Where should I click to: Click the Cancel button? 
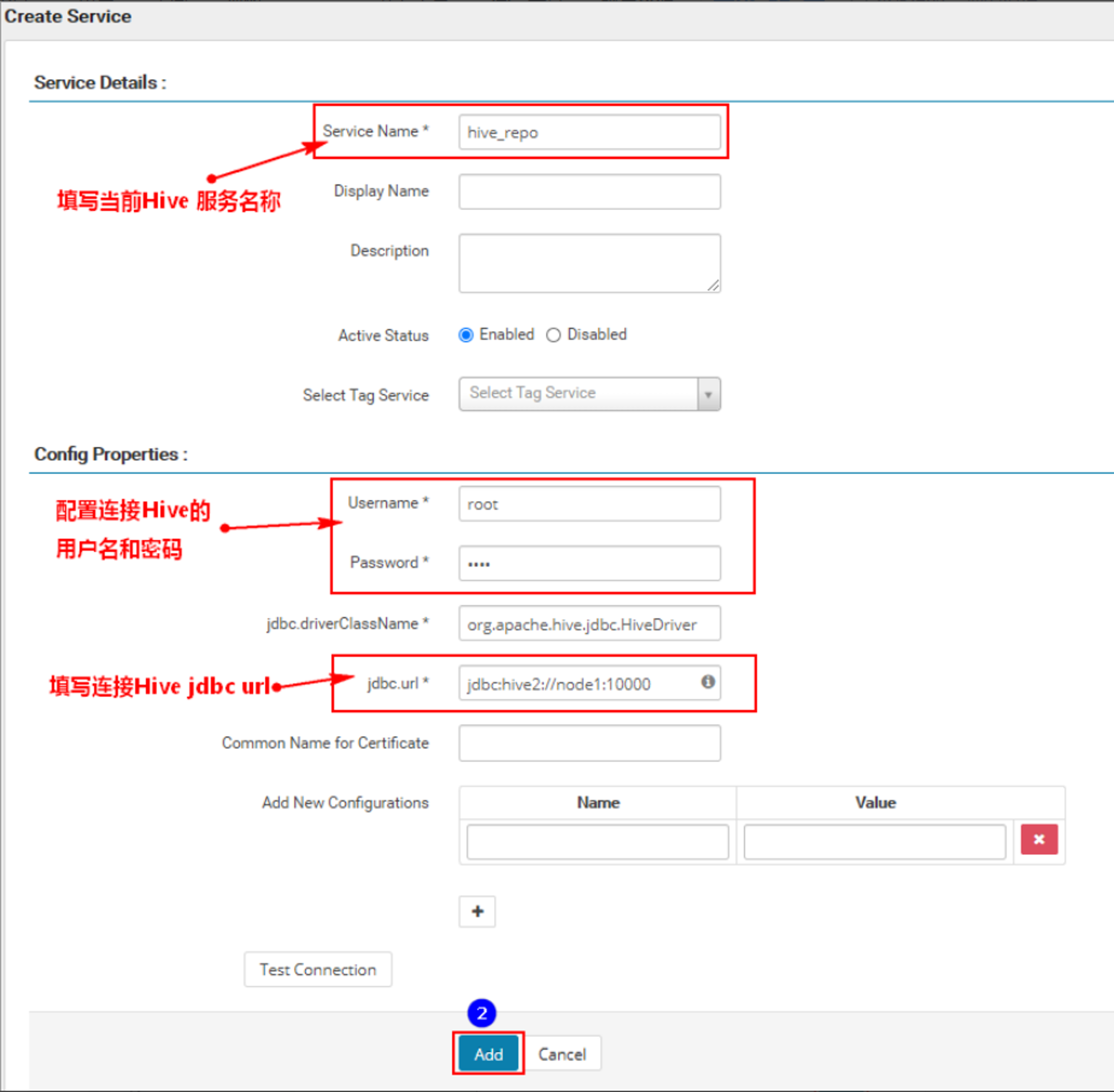click(562, 1054)
